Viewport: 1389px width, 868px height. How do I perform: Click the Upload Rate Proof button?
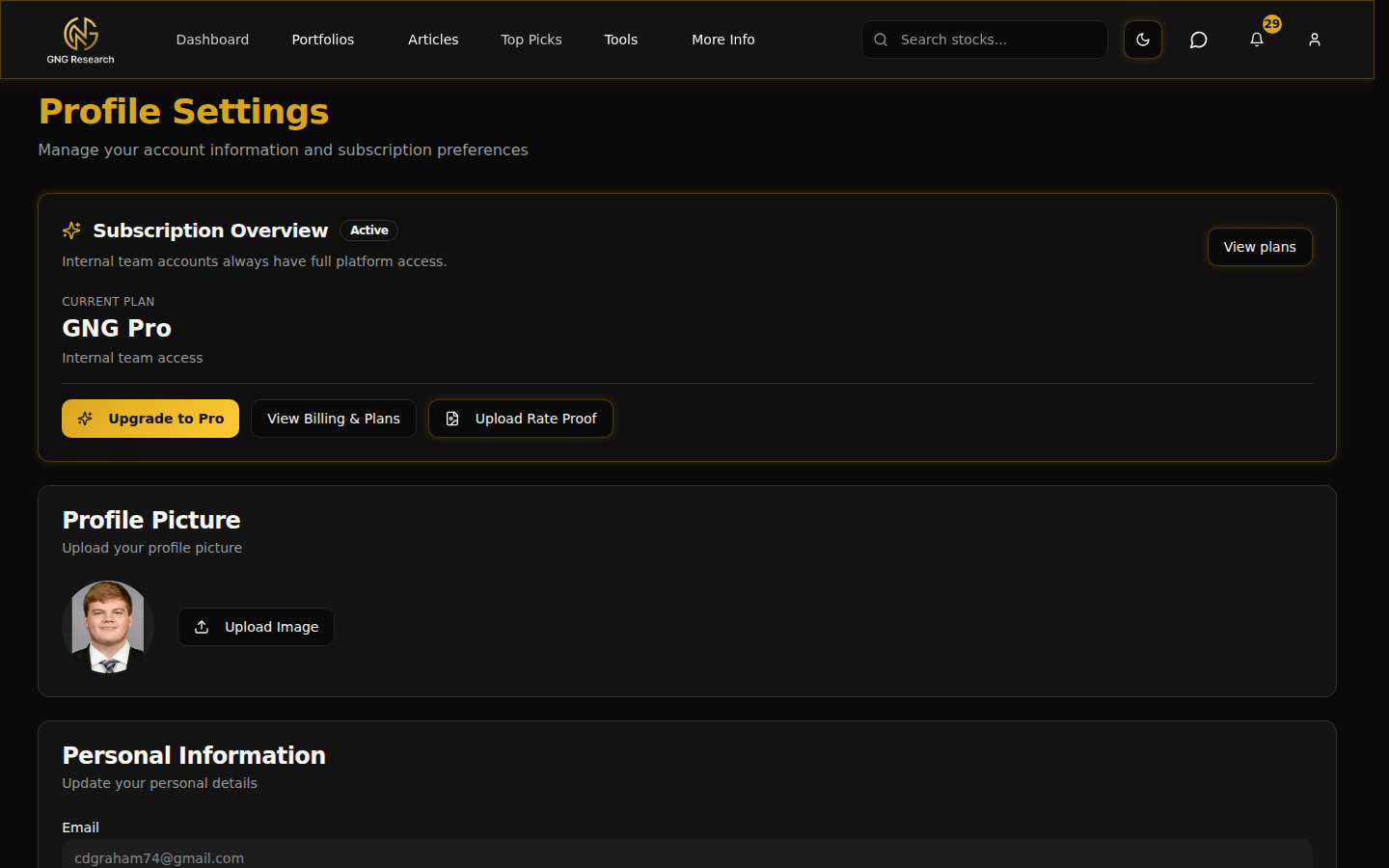(x=521, y=419)
